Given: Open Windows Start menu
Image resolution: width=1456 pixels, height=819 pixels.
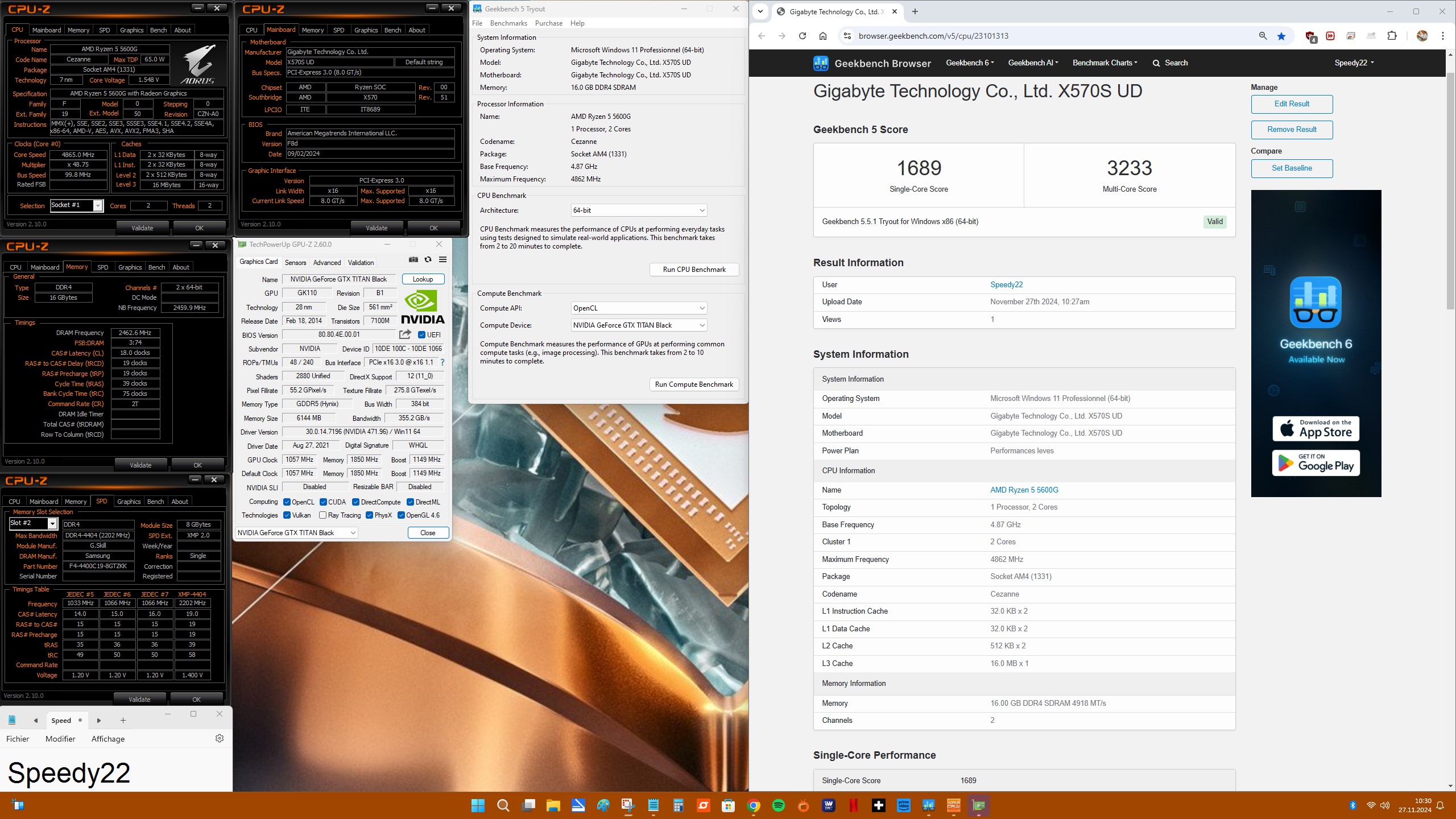Looking at the screenshot, I should point(478,805).
